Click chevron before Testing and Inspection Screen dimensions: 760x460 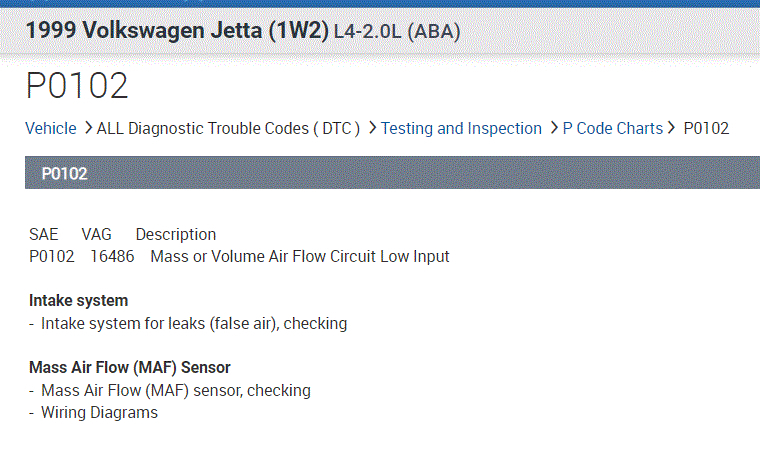coord(372,128)
